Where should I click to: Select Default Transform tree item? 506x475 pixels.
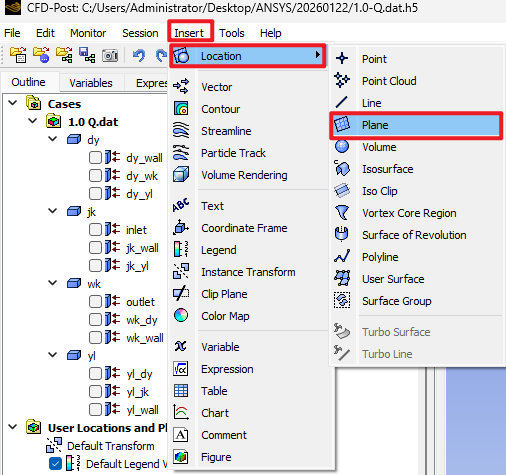click(110, 446)
